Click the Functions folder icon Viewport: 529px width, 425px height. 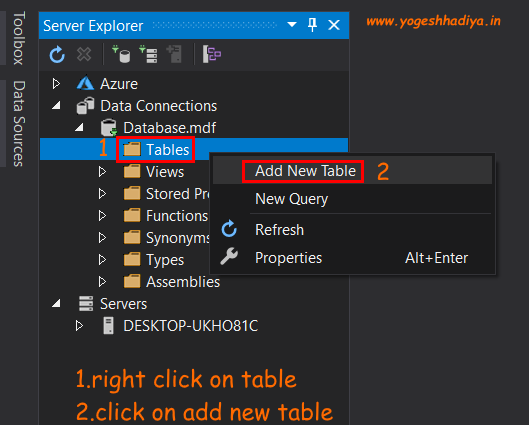click(x=132, y=215)
